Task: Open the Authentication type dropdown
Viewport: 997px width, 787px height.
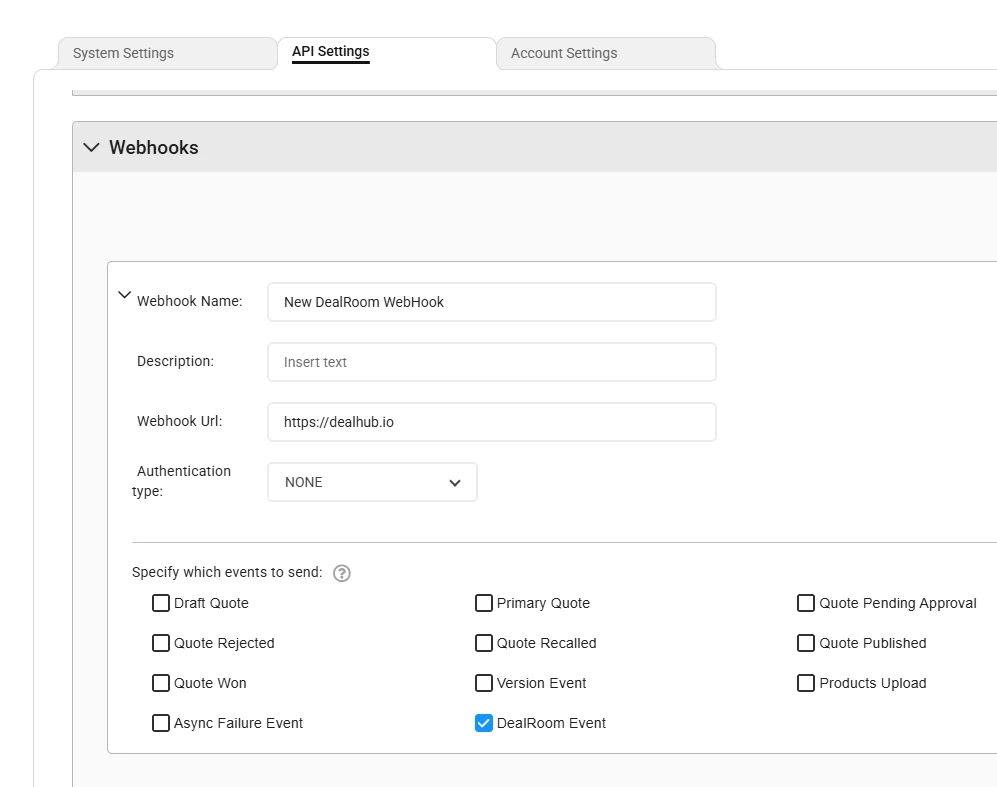Action: (372, 482)
